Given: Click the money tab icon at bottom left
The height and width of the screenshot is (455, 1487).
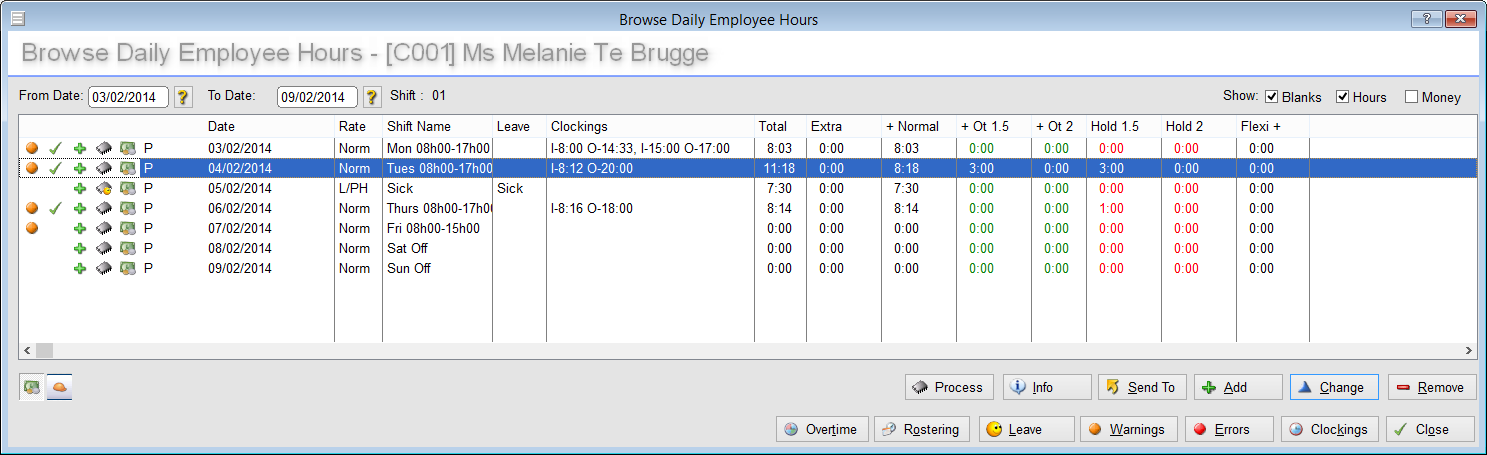Looking at the screenshot, I should point(32,387).
